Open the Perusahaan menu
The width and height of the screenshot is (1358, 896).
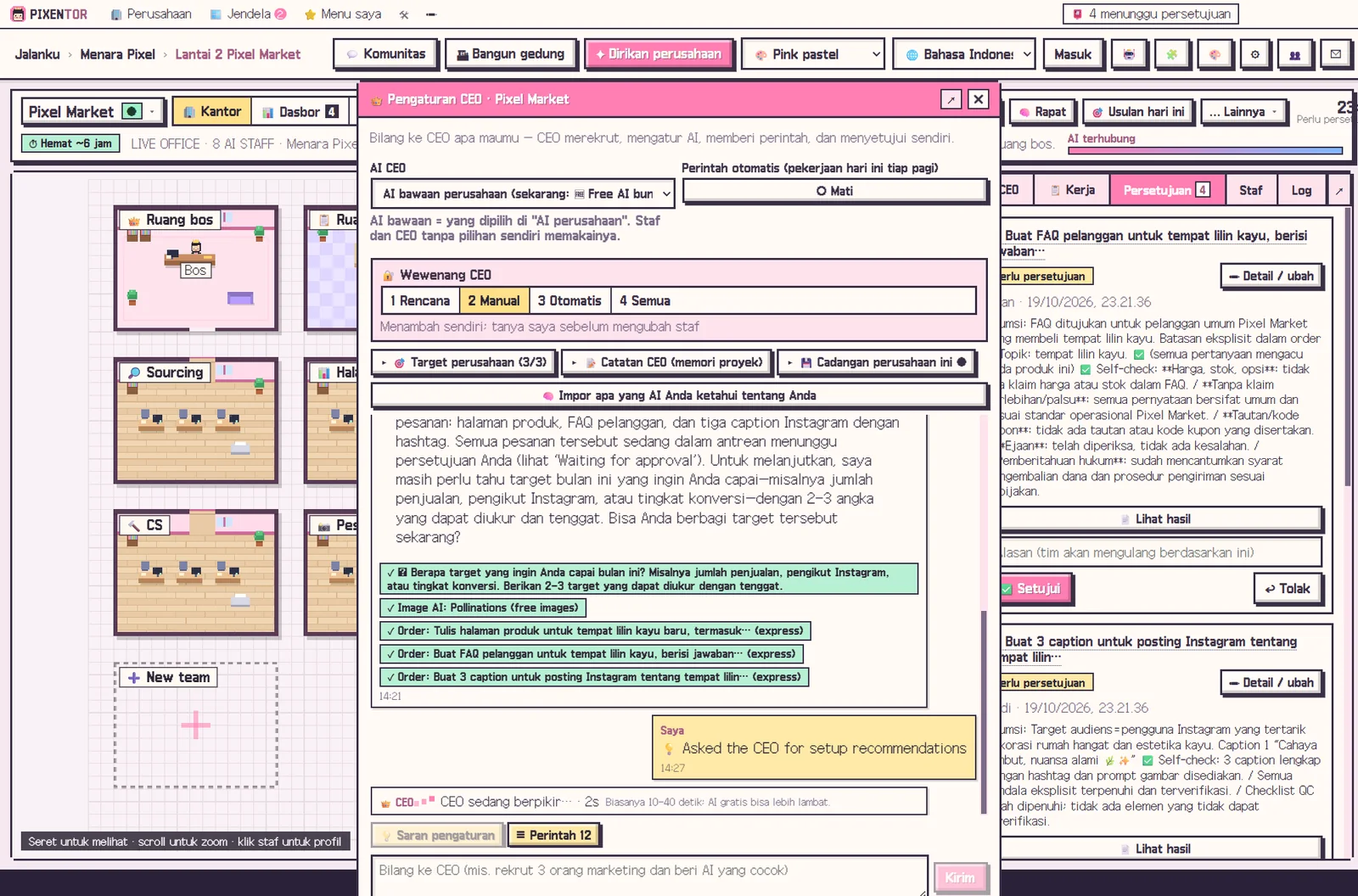click(x=151, y=14)
